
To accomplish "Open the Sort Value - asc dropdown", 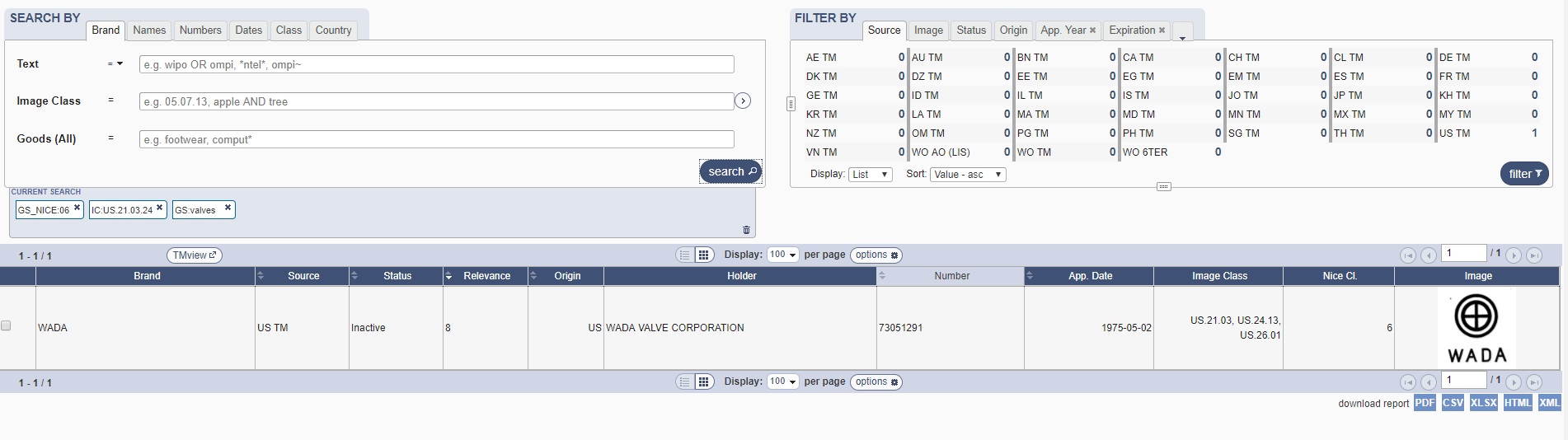I will coord(967,175).
